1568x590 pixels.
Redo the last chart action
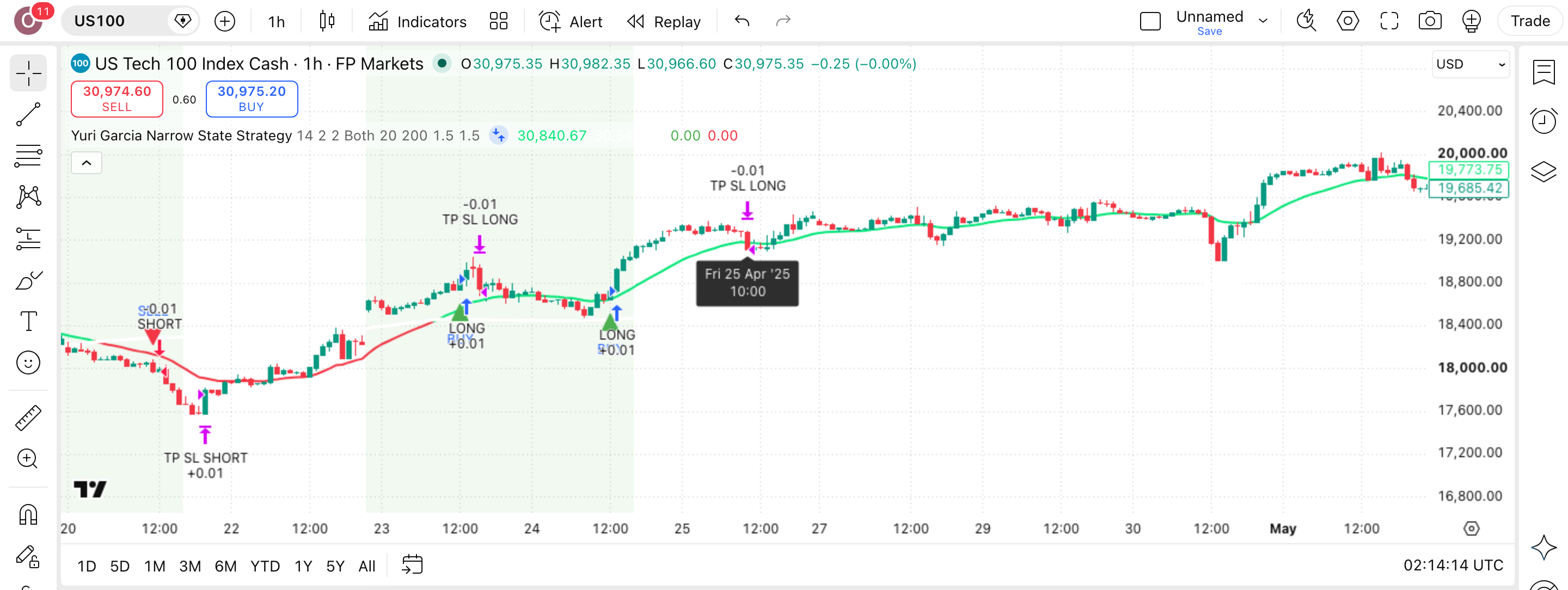(x=783, y=21)
